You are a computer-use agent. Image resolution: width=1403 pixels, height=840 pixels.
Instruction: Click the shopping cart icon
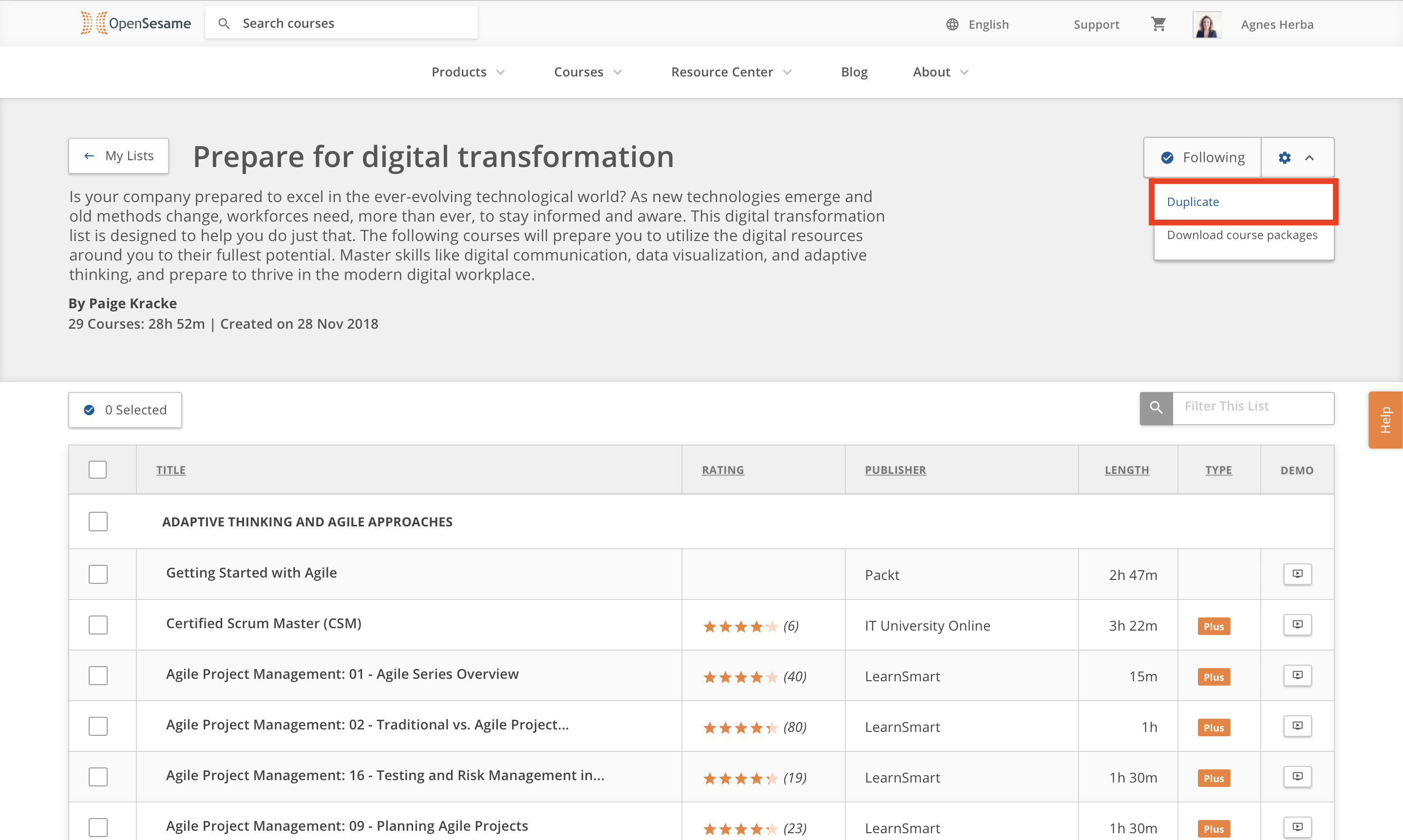[1158, 24]
